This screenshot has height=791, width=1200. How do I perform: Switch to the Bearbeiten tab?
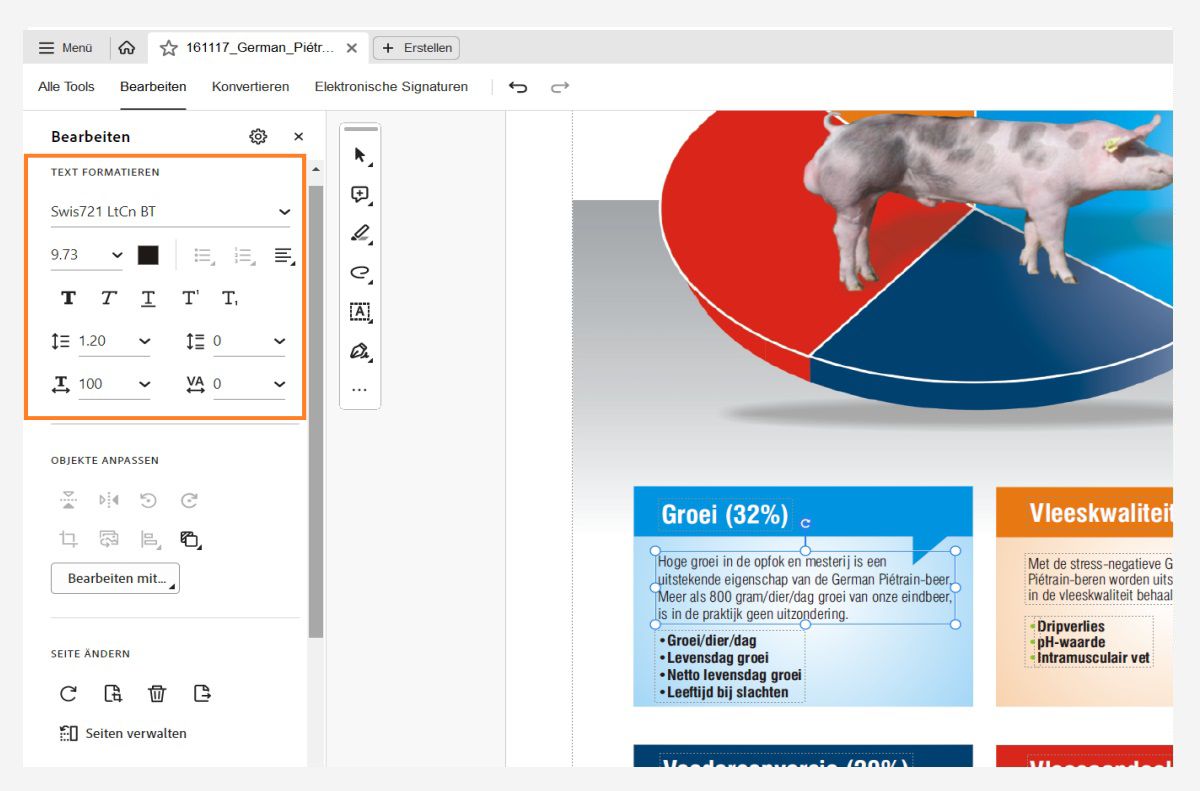(x=153, y=87)
